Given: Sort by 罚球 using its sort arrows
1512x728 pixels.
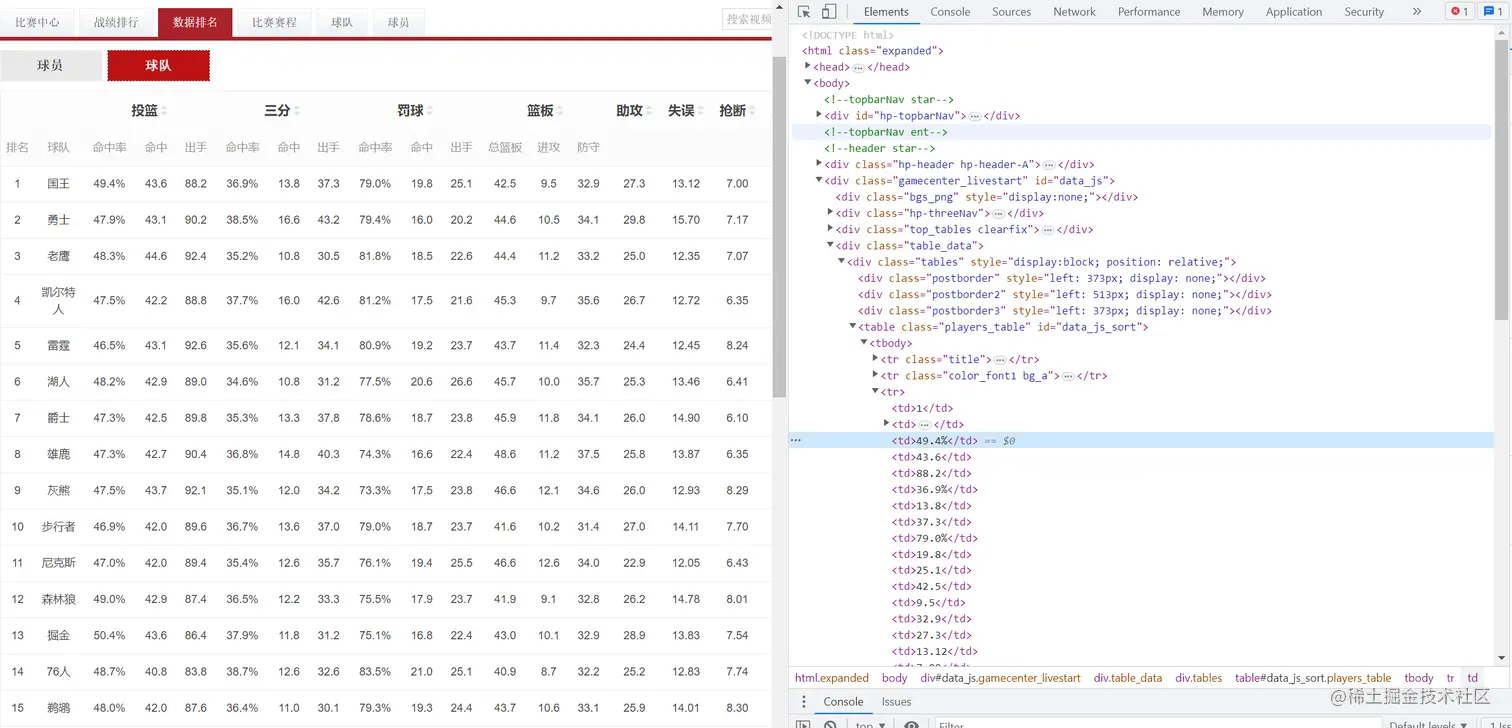Looking at the screenshot, I should click(x=430, y=111).
